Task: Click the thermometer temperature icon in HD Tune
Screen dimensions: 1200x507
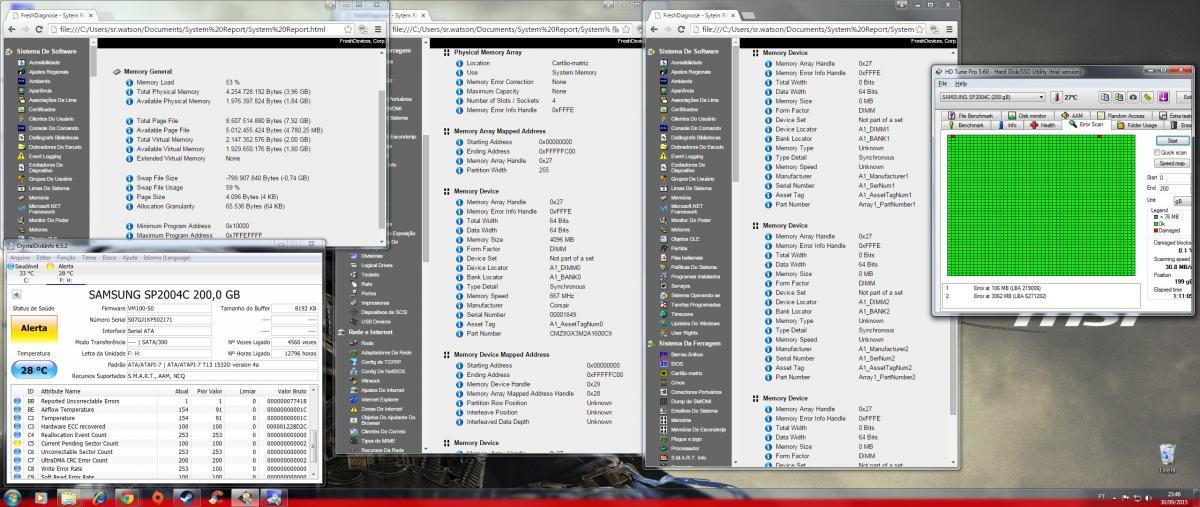Action: click(1056, 97)
